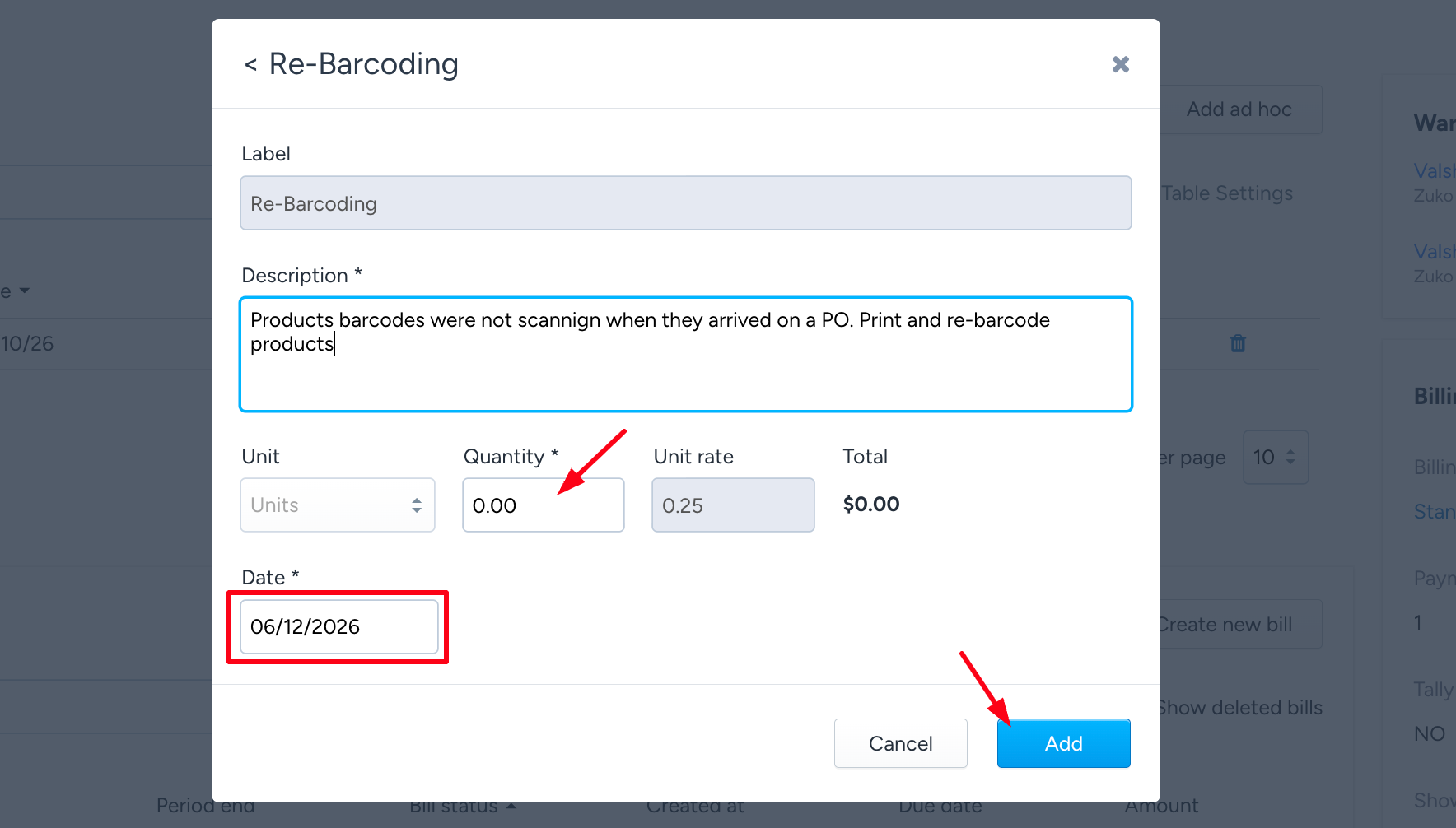
Task: Open the per page count dropdown
Action: (x=1275, y=457)
